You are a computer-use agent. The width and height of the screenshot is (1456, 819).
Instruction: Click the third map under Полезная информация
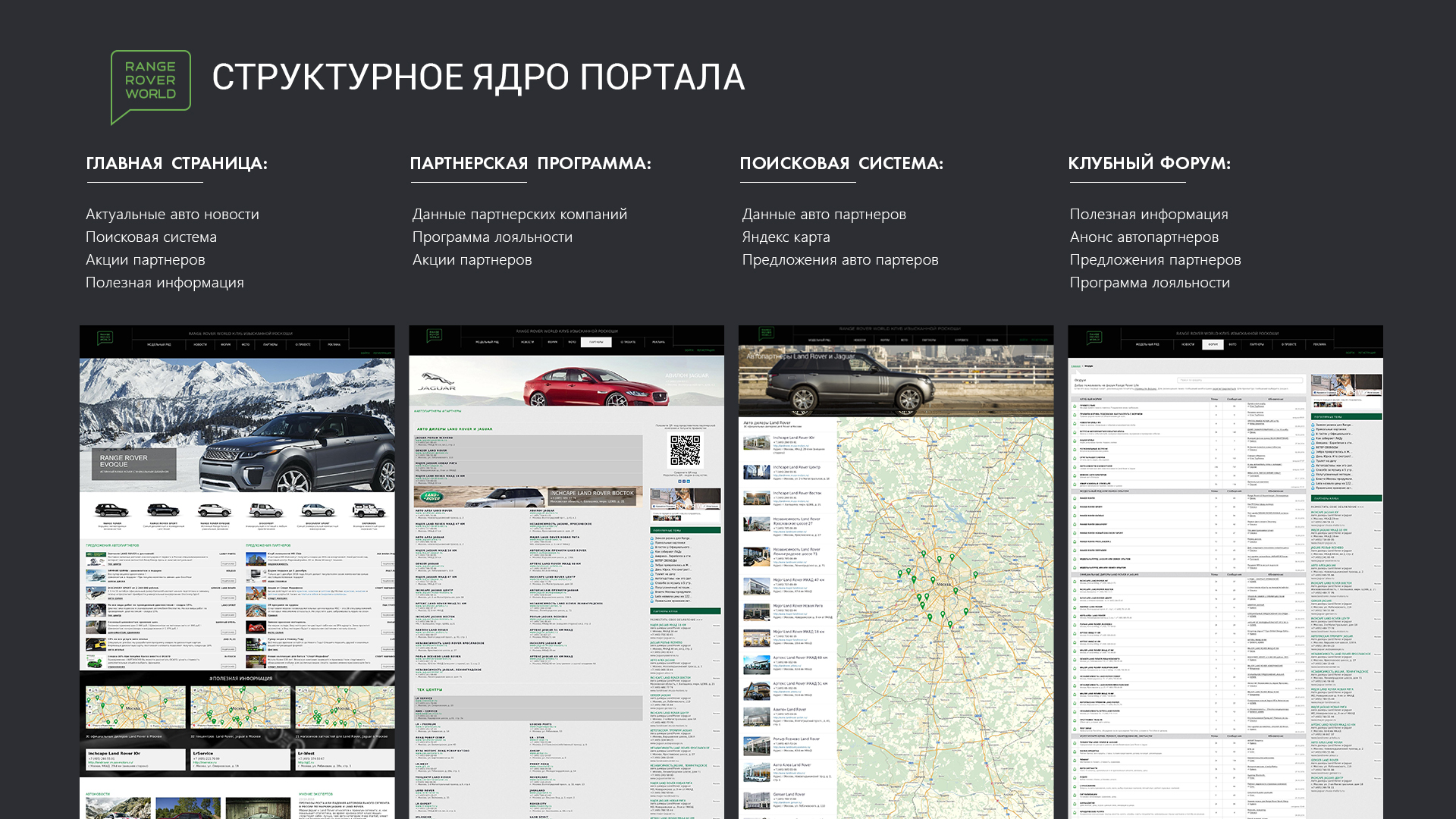tap(345, 708)
